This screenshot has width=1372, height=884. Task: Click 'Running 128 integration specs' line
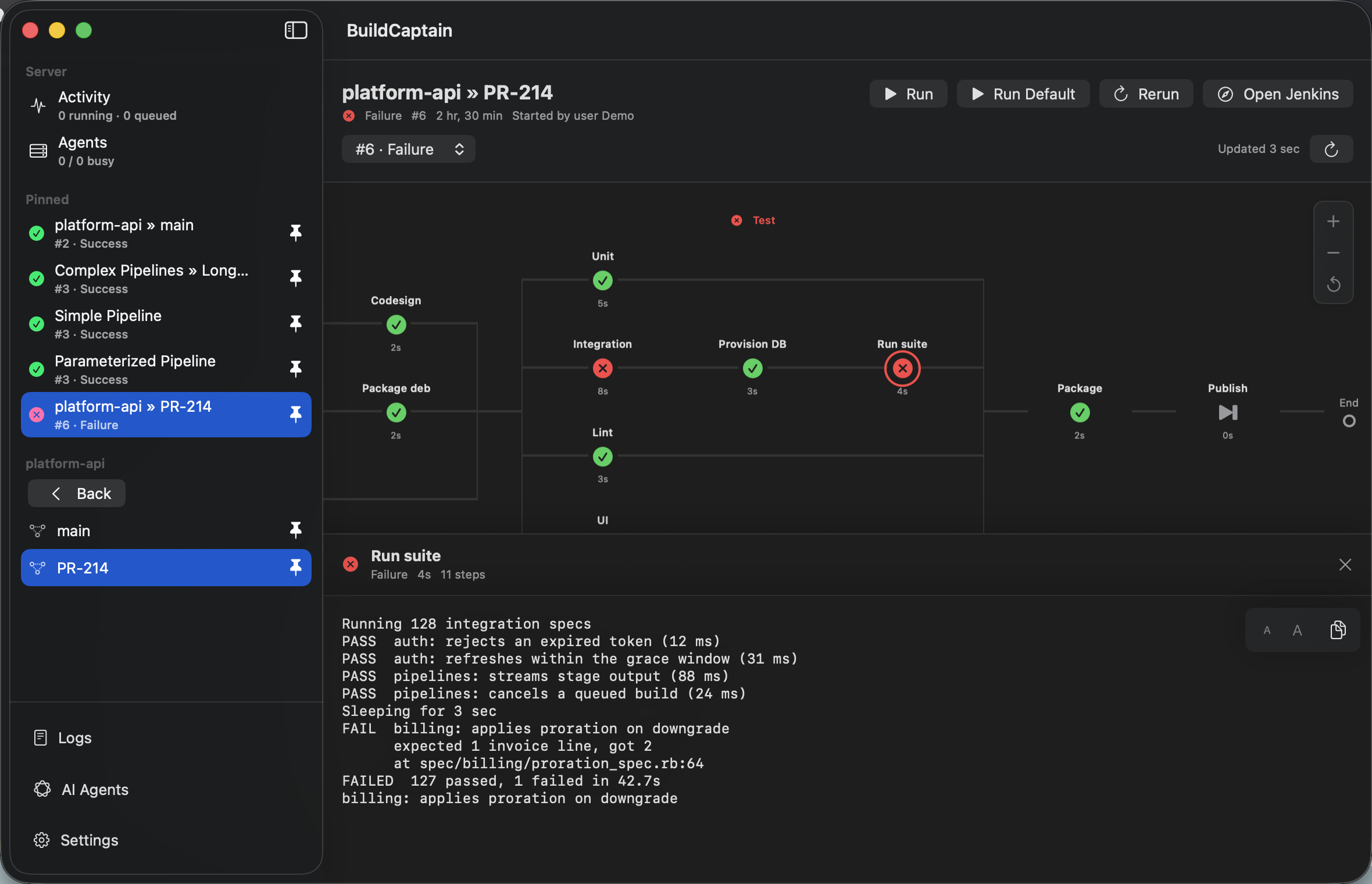click(466, 623)
